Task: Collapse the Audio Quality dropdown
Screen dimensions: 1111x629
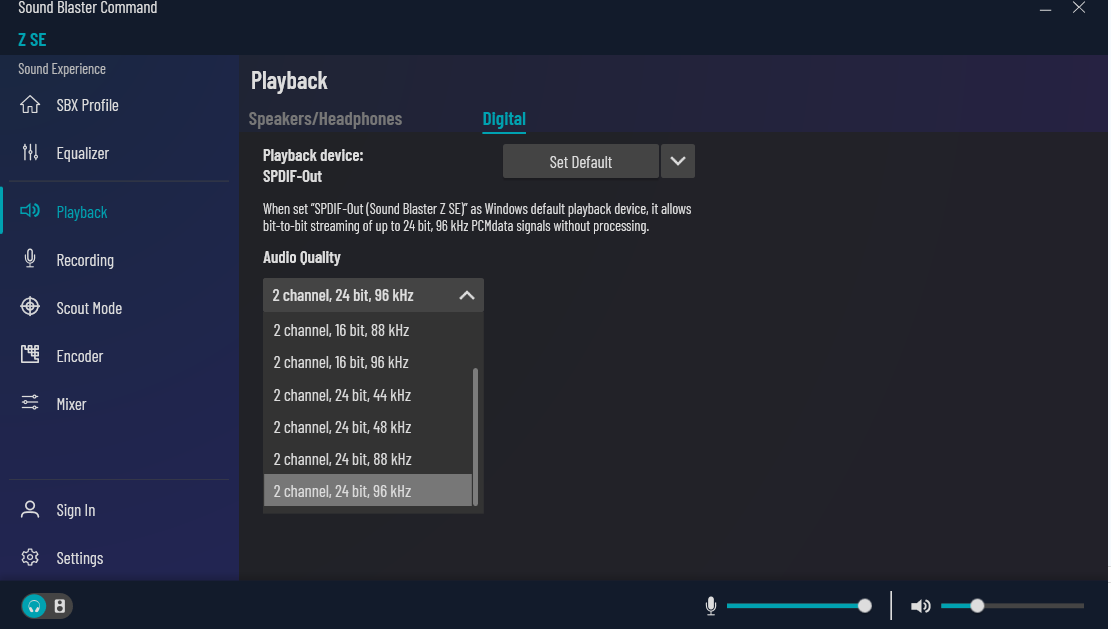Action: tap(466, 295)
